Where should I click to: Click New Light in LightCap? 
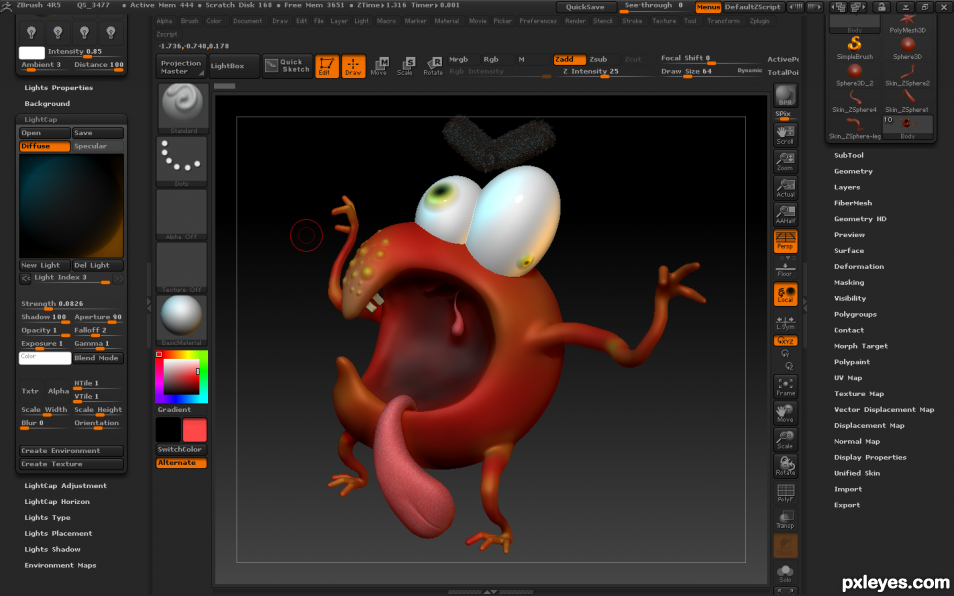(44, 265)
